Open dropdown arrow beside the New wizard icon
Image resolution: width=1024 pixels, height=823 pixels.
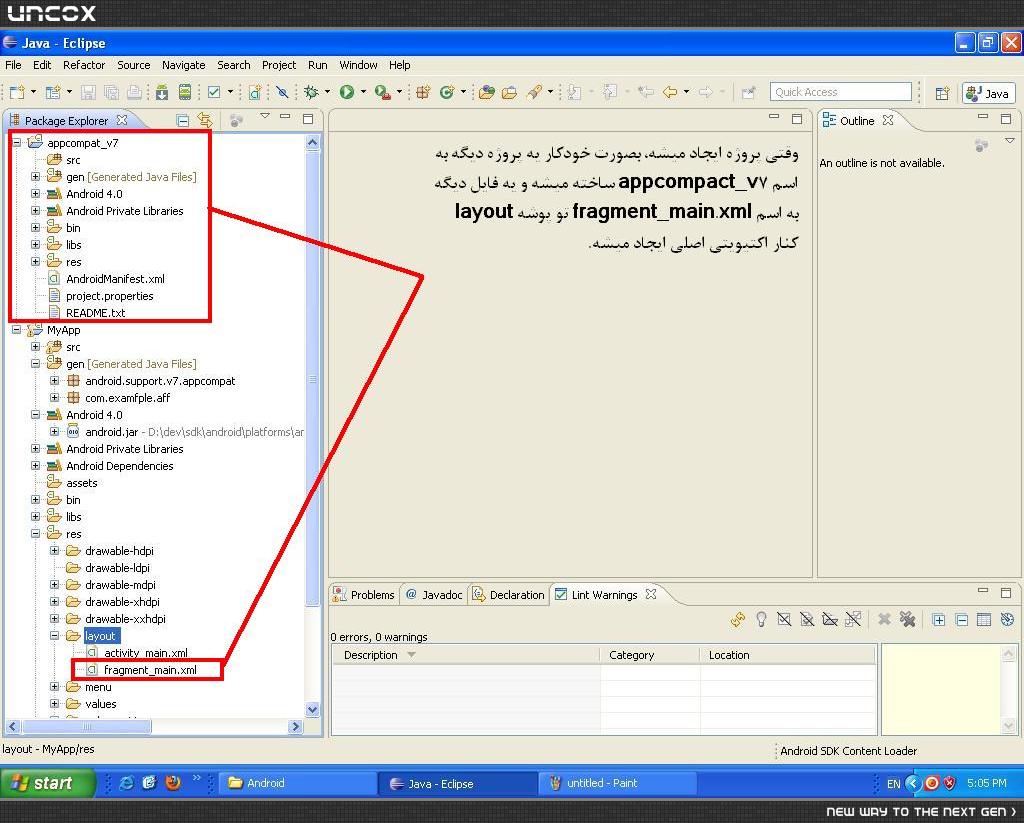coord(33,92)
